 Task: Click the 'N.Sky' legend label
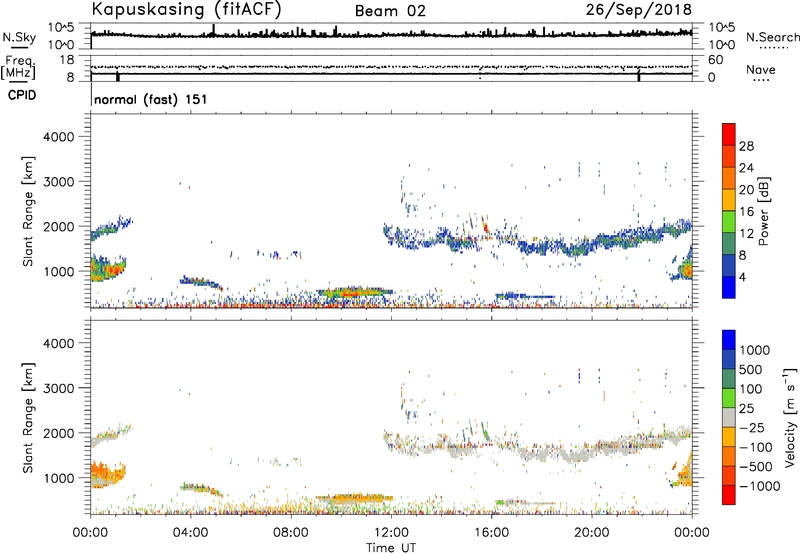19,37
